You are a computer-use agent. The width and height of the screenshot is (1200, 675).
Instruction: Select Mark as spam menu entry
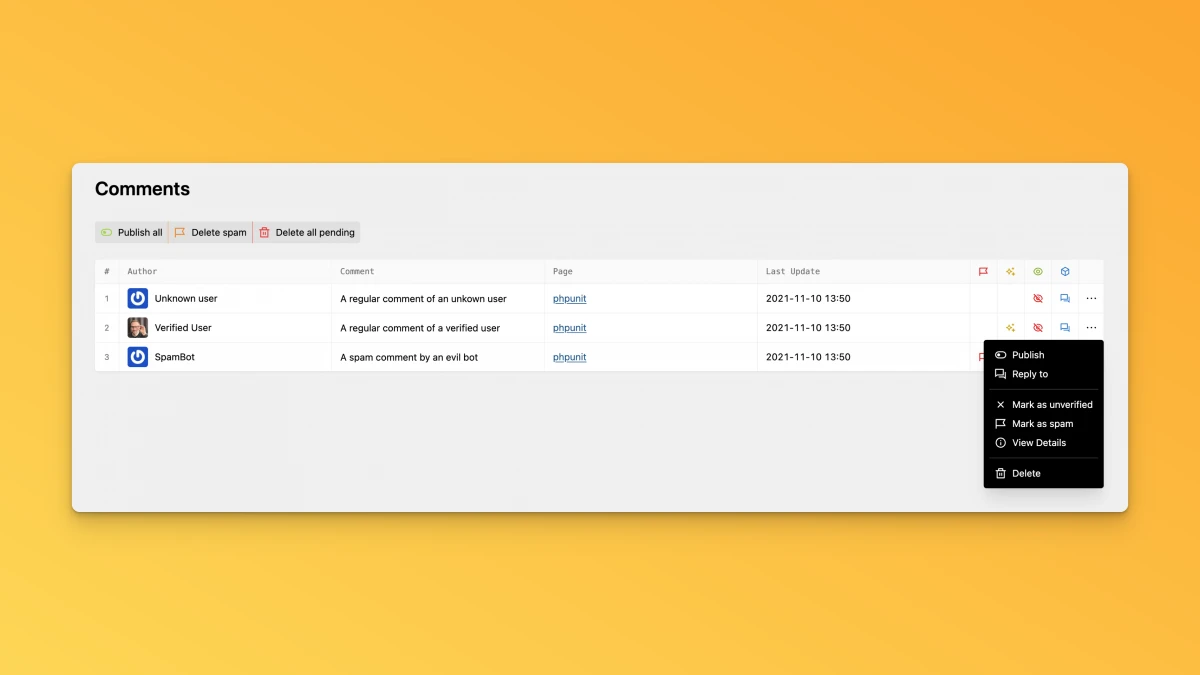1043,424
